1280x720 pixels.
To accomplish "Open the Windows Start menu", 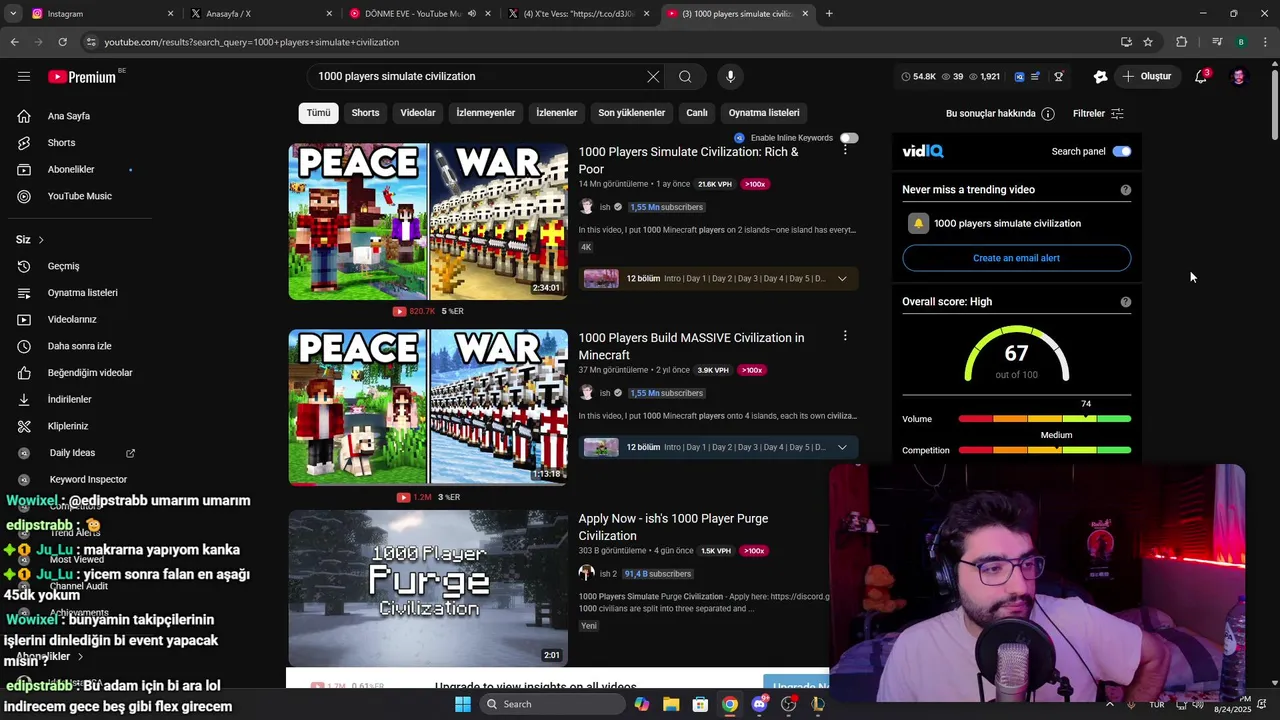I will pos(463,704).
